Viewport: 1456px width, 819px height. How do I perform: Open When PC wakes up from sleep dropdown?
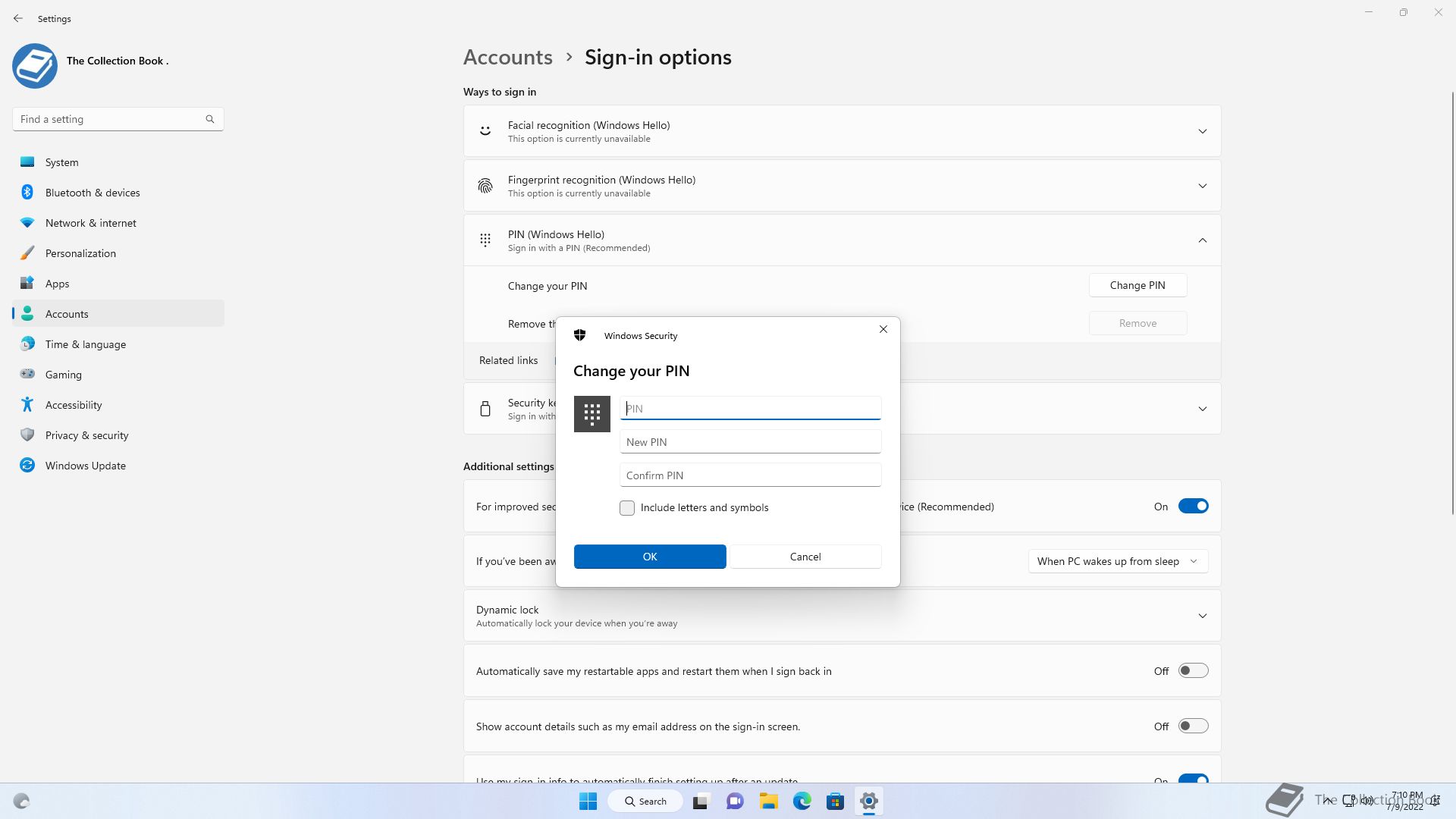point(1118,561)
